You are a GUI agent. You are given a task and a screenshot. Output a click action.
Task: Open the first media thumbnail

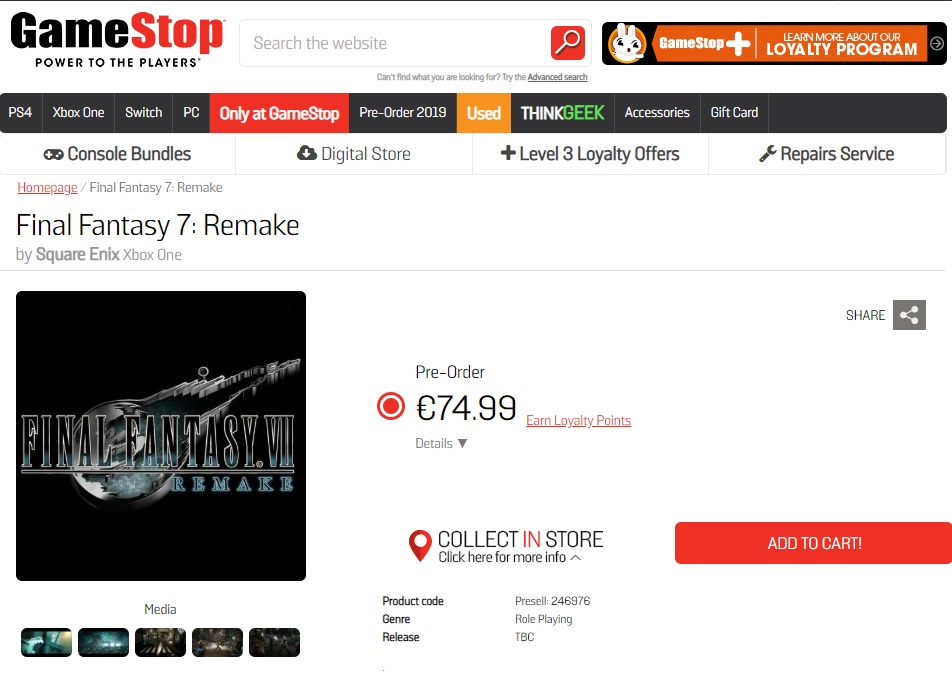coord(46,642)
